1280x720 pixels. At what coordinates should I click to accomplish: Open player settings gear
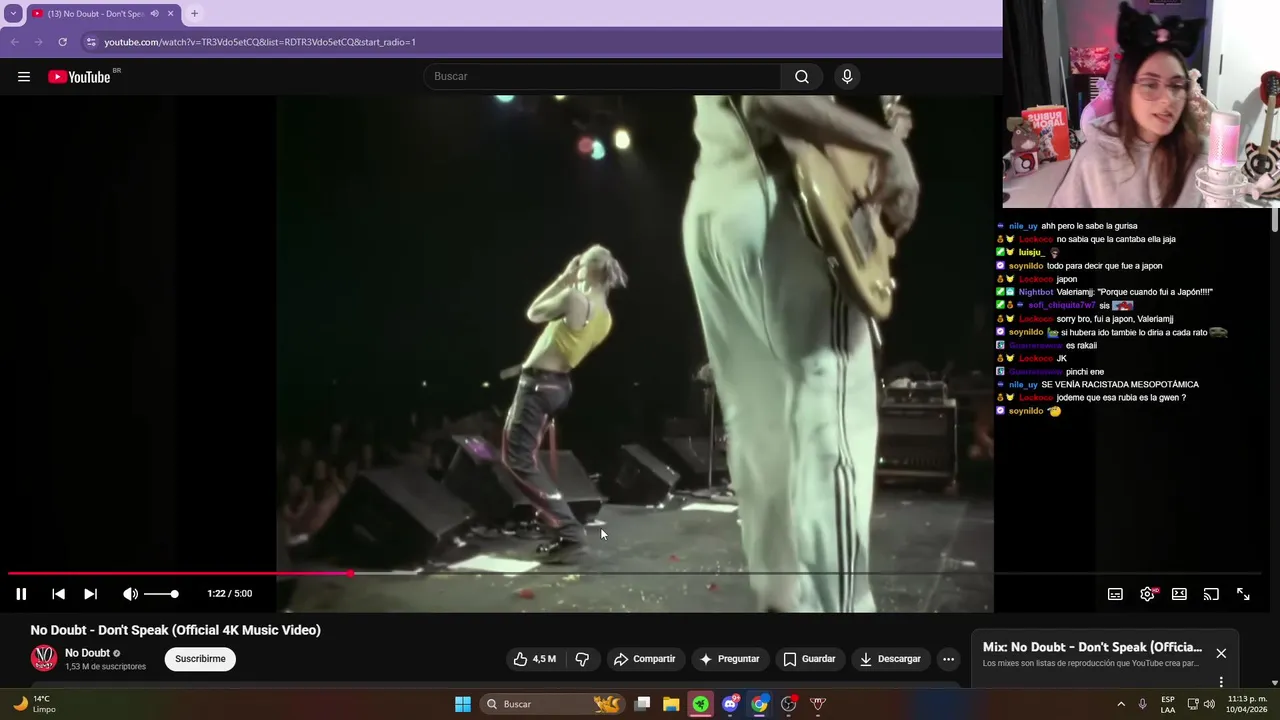click(1147, 594)
